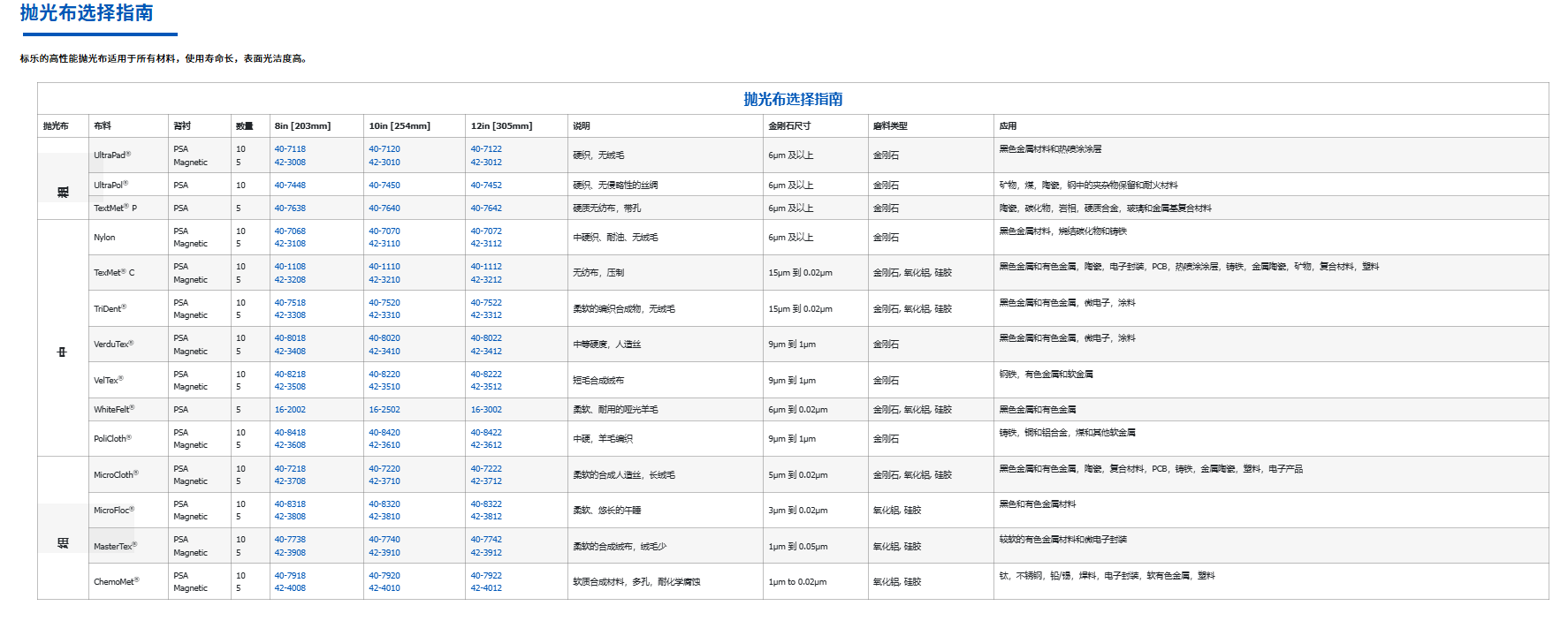Open TriDent part 40-7518
The height and width of the screenshot is (636, 1568).
point(290,303)
